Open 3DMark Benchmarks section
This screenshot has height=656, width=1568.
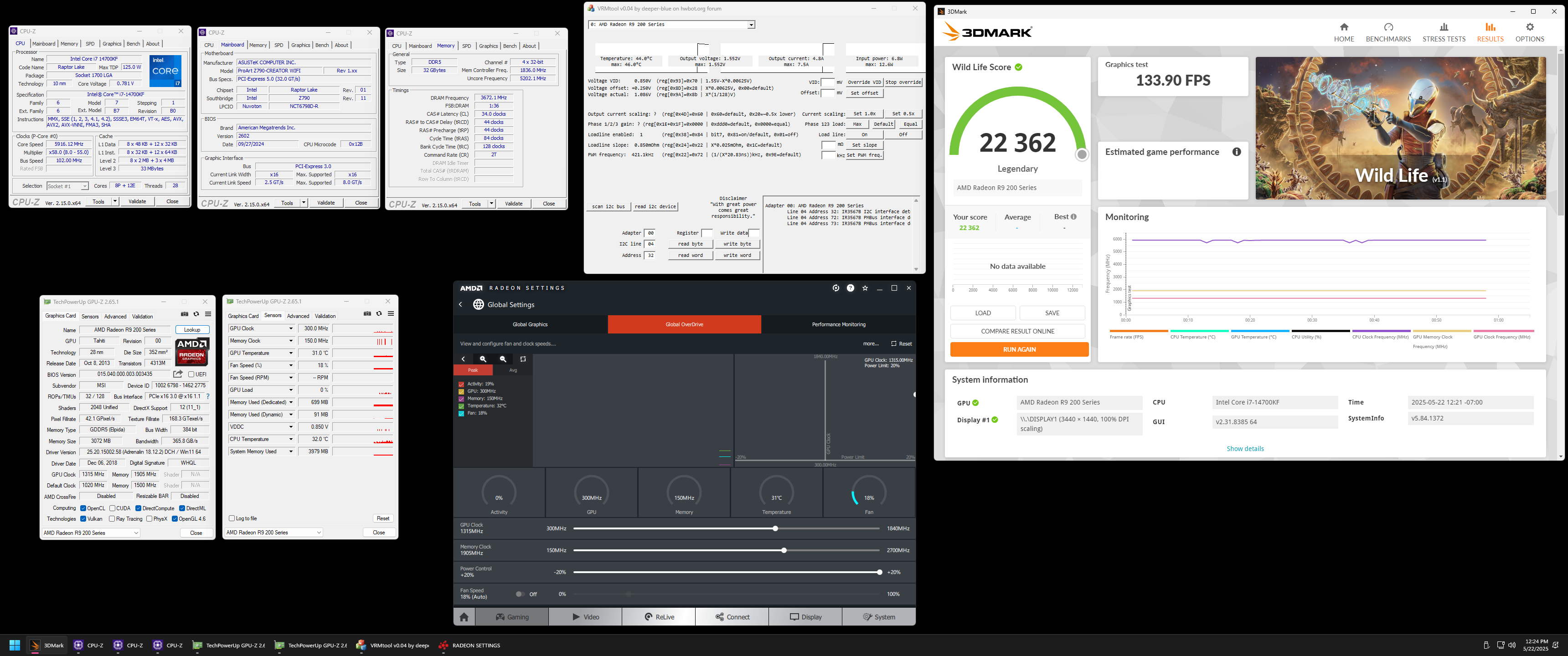tap(1388, 32)
